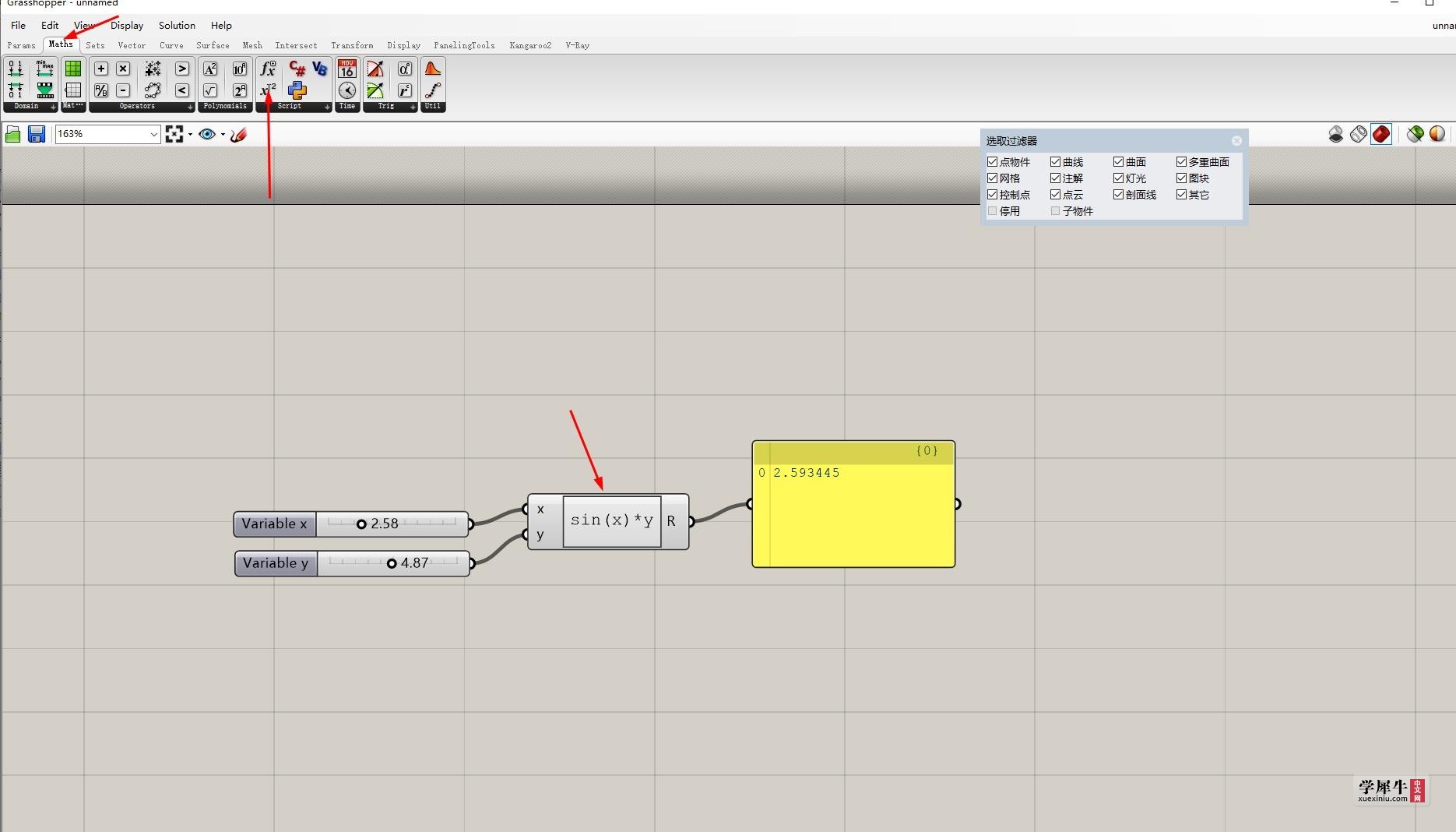Click the Variable y slider at 4.87
Viewport: 1456px width, 832px height.
point(393,563)
